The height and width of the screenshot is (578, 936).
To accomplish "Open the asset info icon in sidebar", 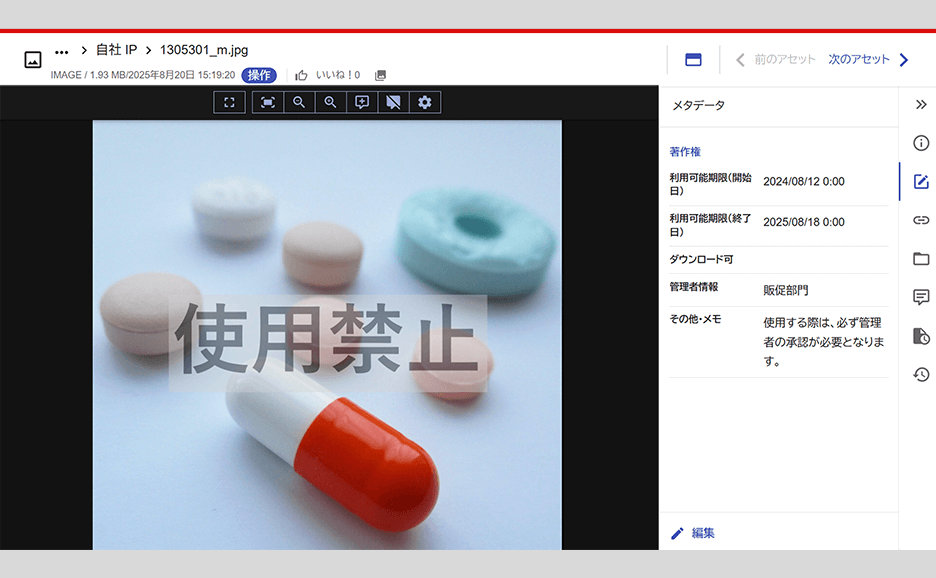I will tap(920, 143).
